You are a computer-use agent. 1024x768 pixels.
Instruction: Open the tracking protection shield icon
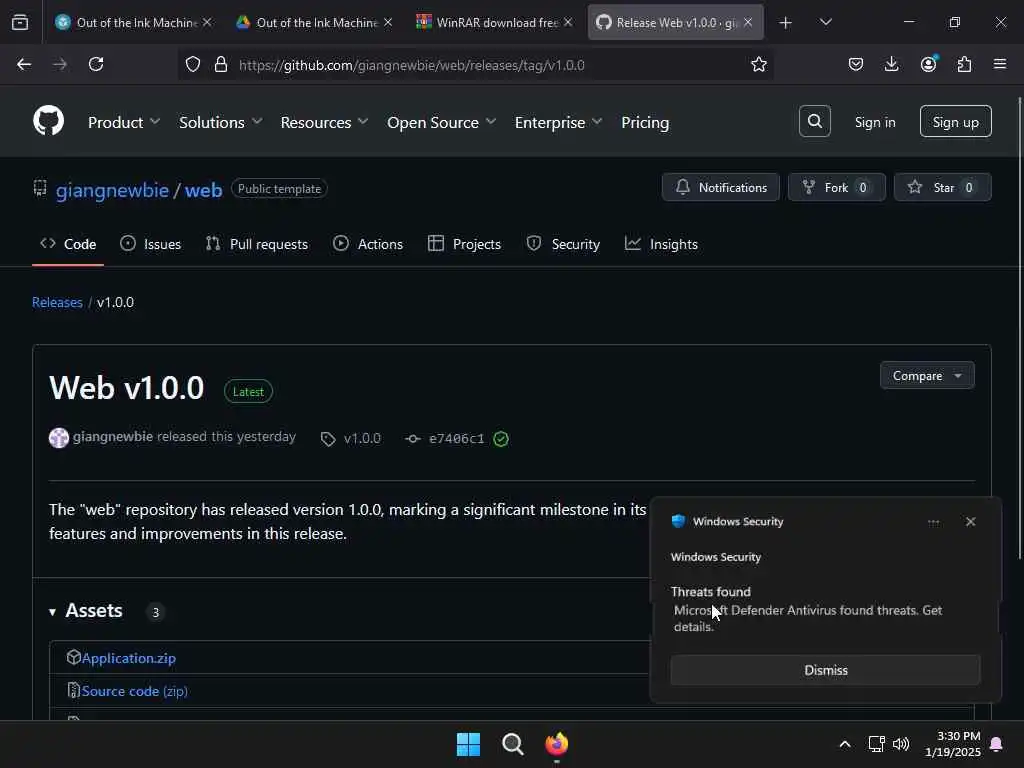pyautogui.click(x=193, y=64)
